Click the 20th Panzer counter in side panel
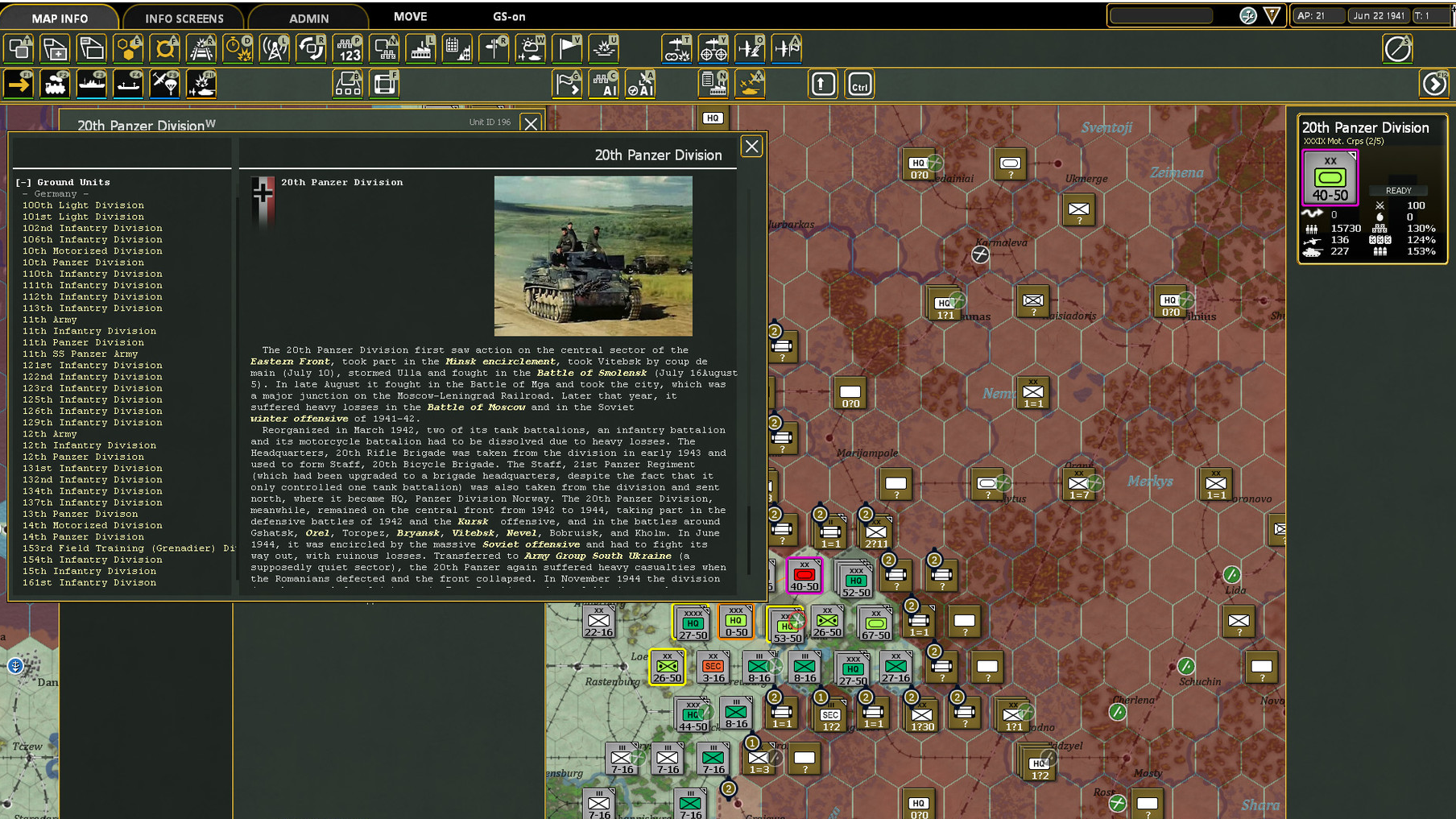 1330,177
